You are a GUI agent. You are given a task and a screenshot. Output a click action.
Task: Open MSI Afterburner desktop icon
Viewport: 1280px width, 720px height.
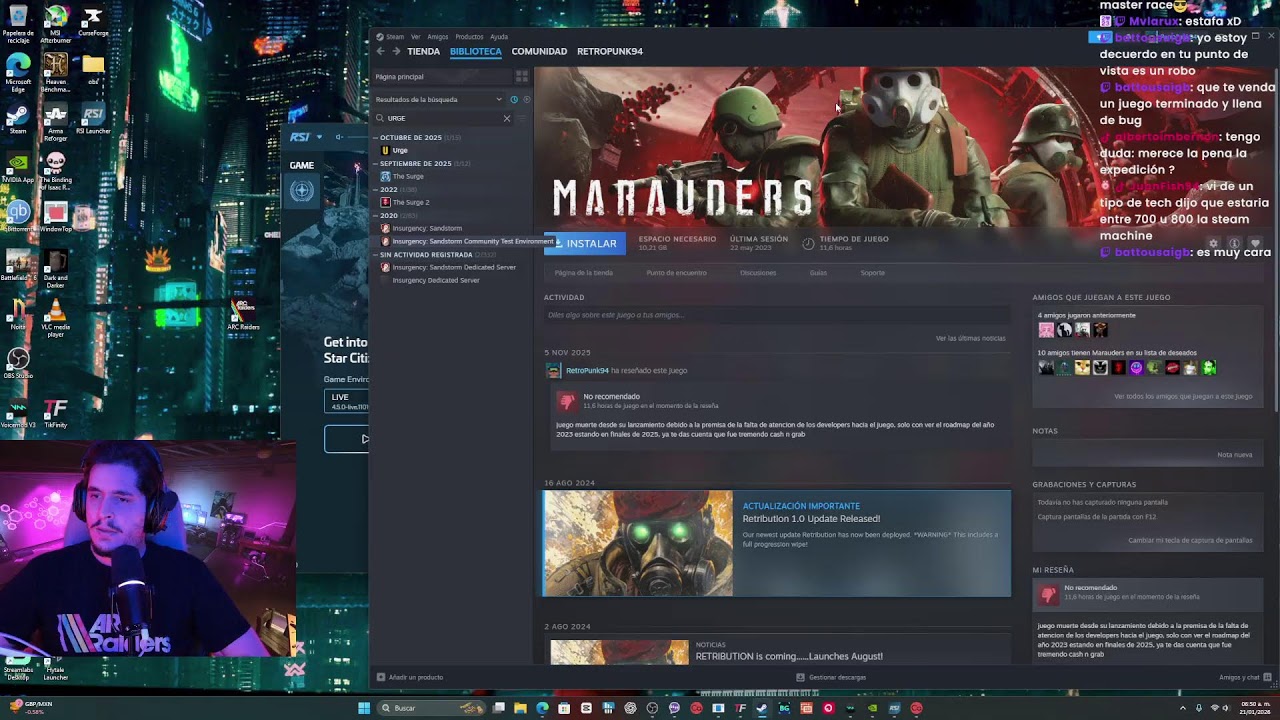(x=56, y=24)
